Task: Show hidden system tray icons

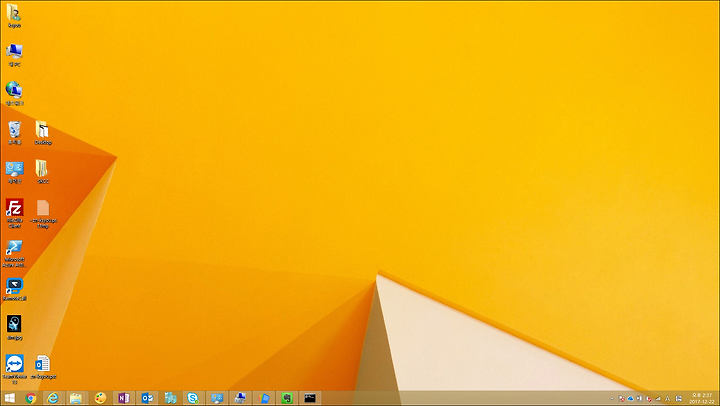Action: (612, 399)
